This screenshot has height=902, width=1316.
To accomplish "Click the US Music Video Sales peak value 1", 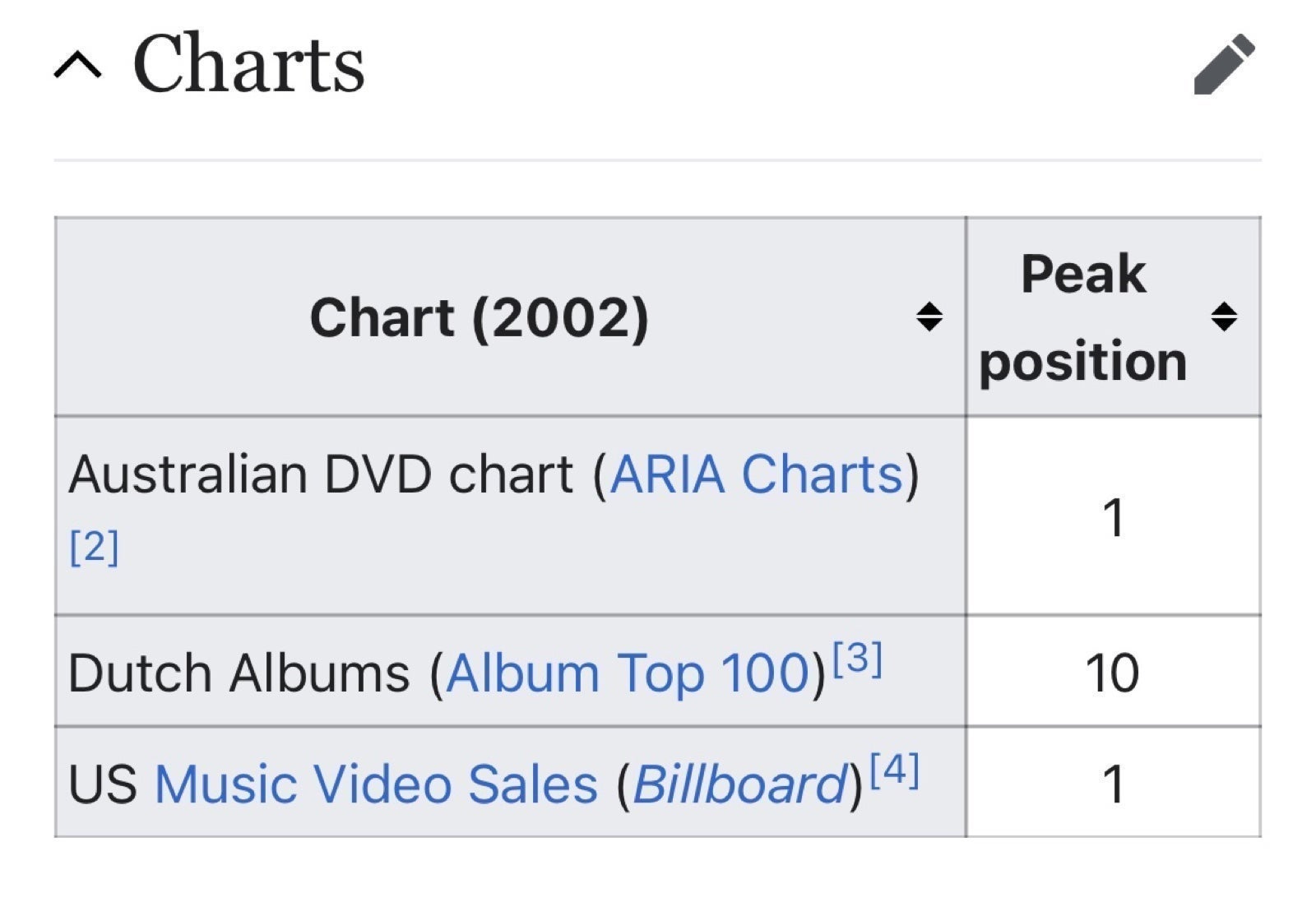I will pyautogui.click(x=1113, y=784).
